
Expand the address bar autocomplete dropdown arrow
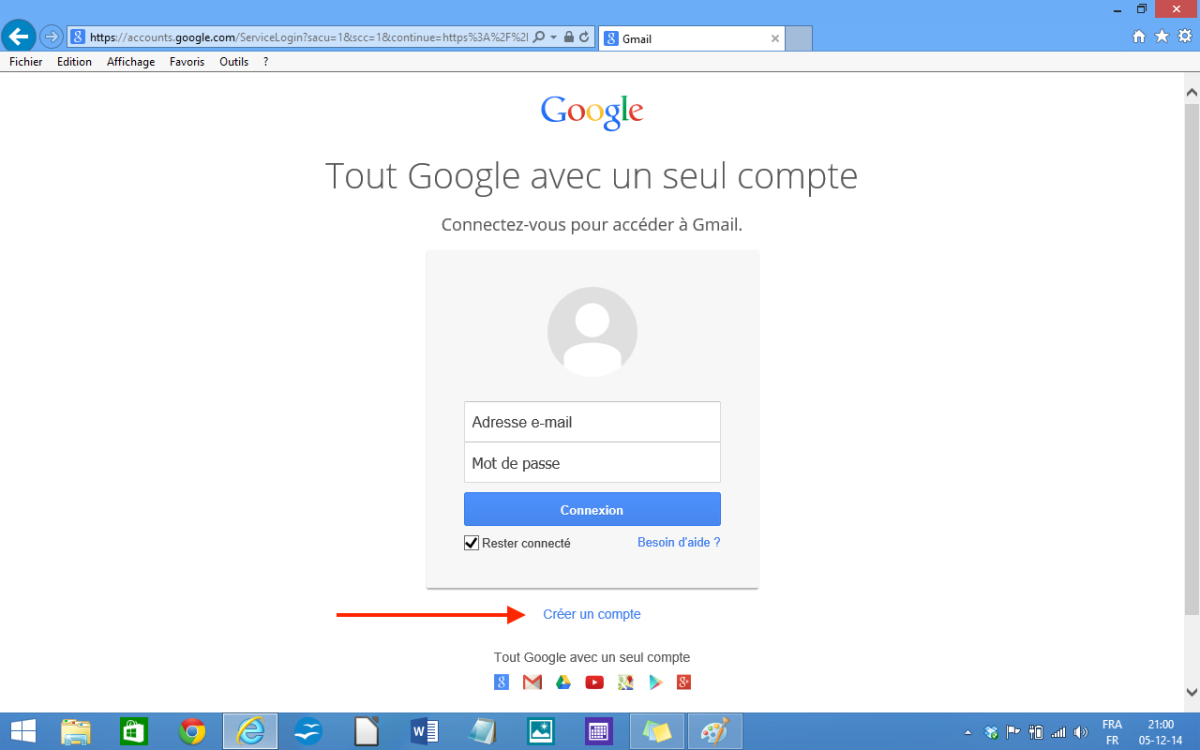click(553, 38)
